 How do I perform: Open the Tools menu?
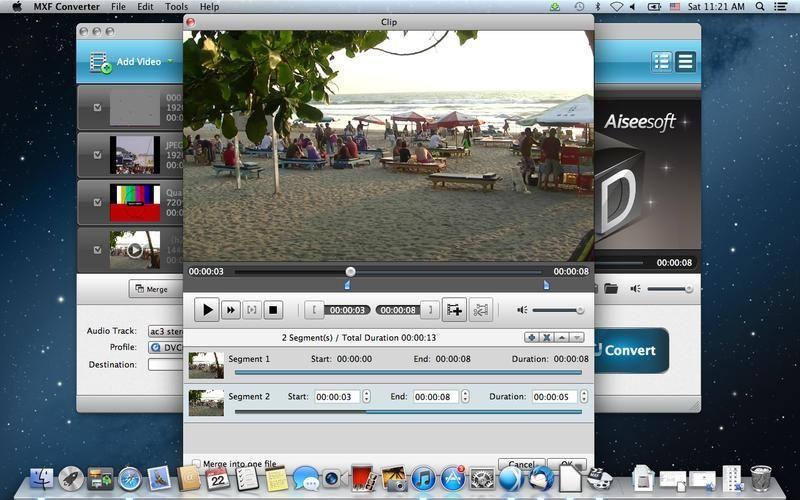point(176,7)
